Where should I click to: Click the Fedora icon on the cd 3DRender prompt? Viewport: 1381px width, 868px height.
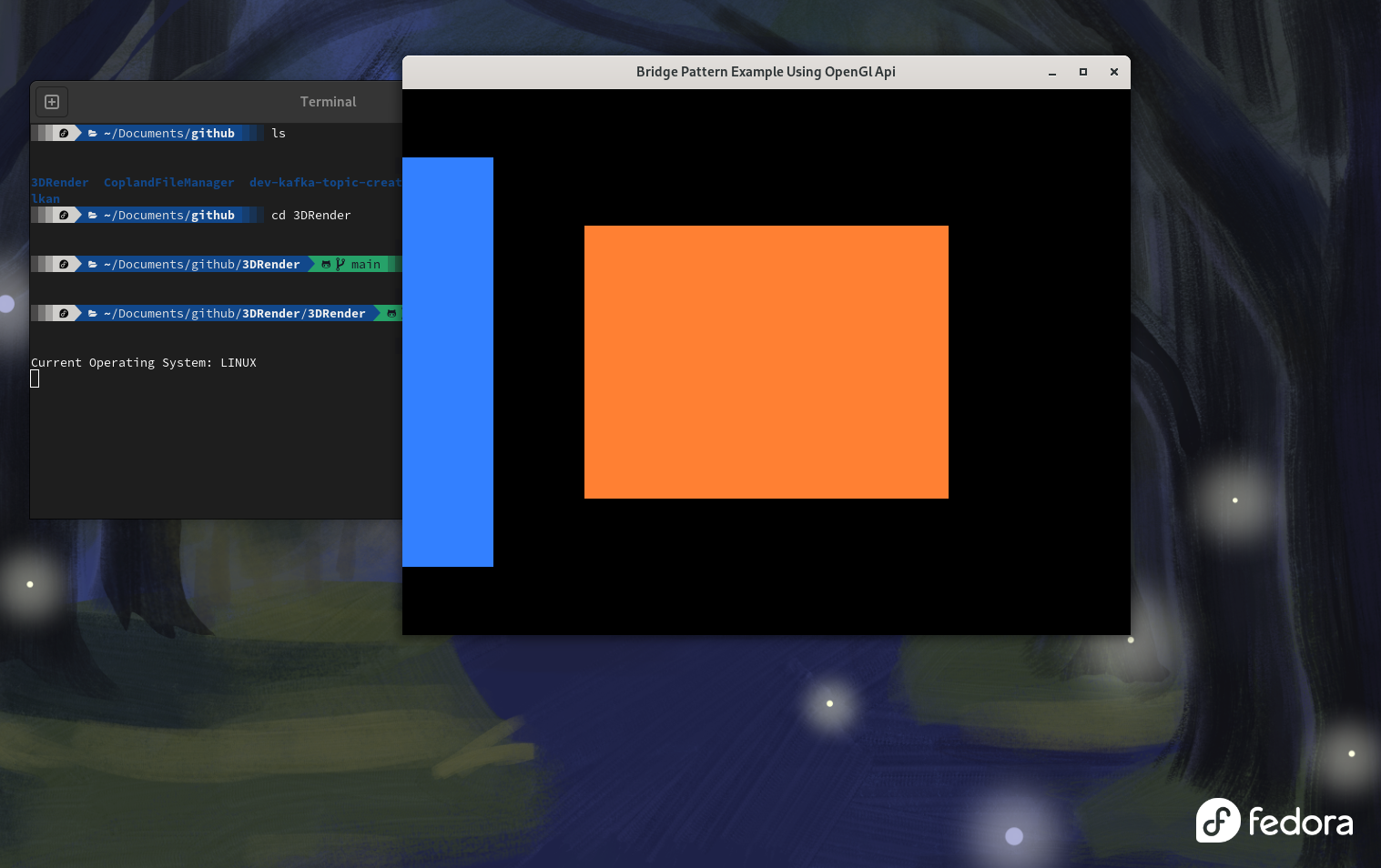point(64,216)
